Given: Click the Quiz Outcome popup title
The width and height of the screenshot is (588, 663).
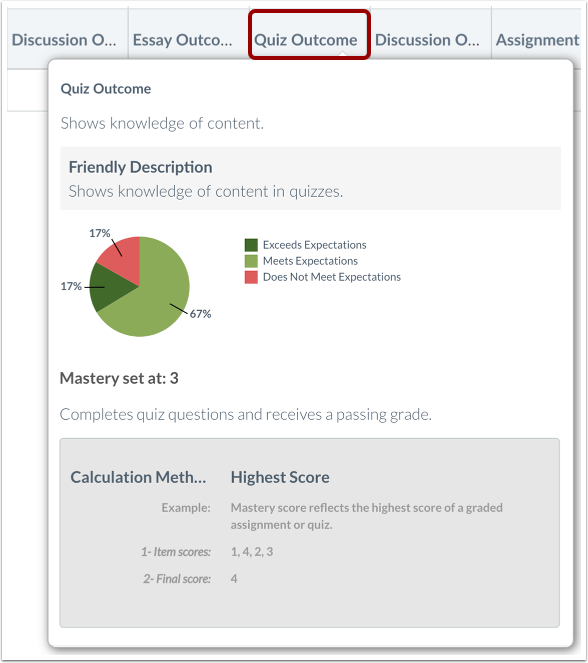Looking at the screenshot, I should click(106, 89).
